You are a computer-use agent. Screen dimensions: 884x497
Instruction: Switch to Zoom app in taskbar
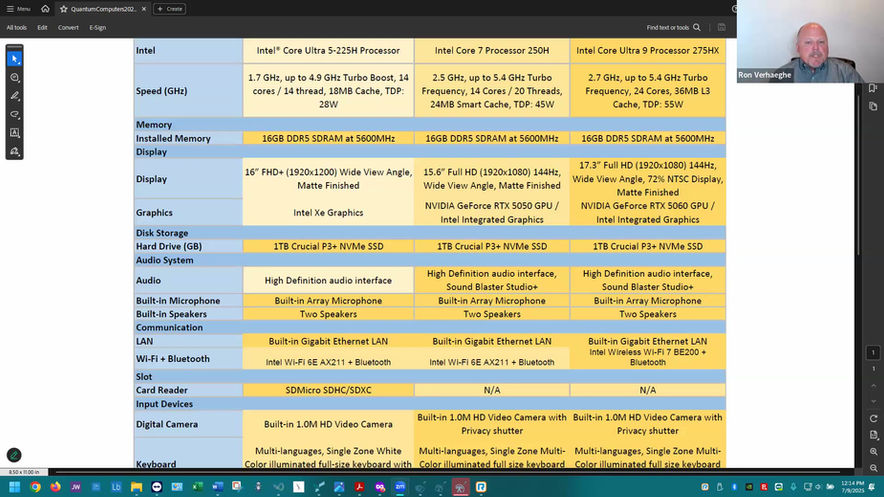point(400,487)
